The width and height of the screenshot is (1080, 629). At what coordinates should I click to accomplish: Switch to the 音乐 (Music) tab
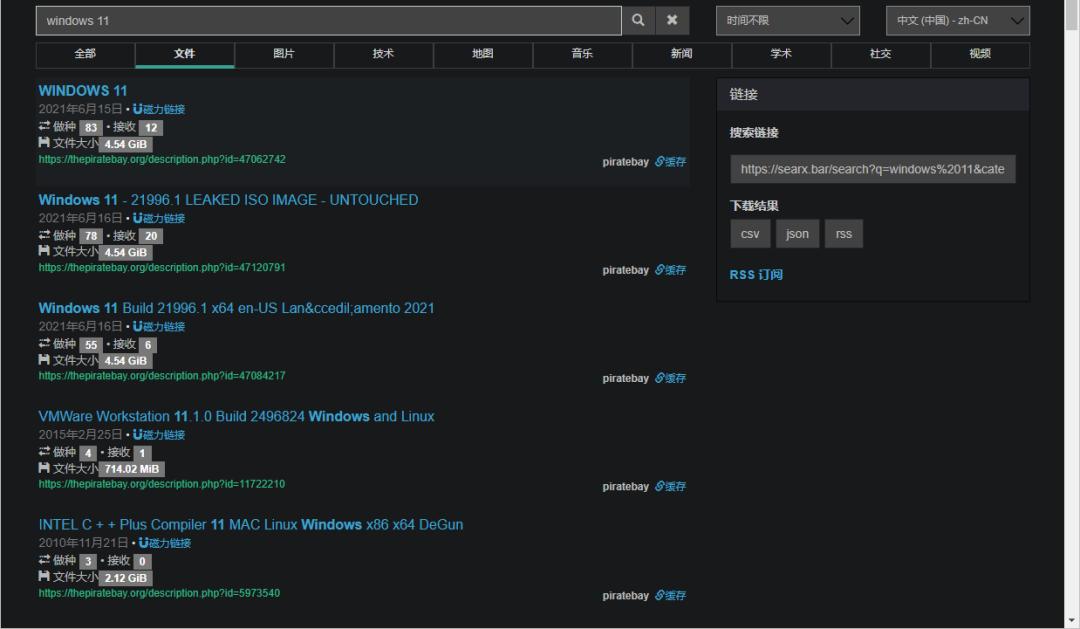(582, 54)
